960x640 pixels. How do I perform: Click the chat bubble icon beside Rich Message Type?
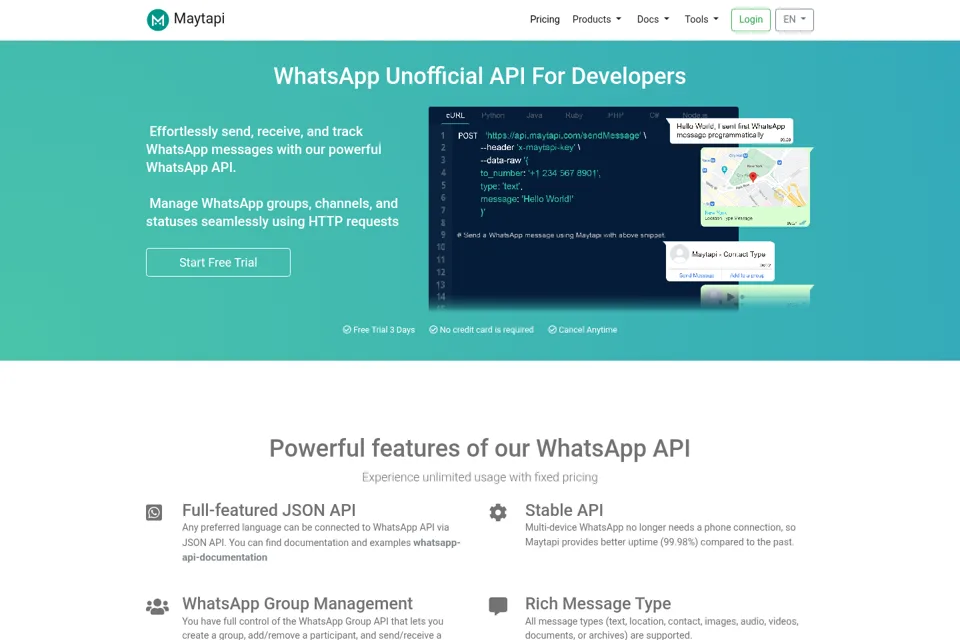(x=498, y=606)
